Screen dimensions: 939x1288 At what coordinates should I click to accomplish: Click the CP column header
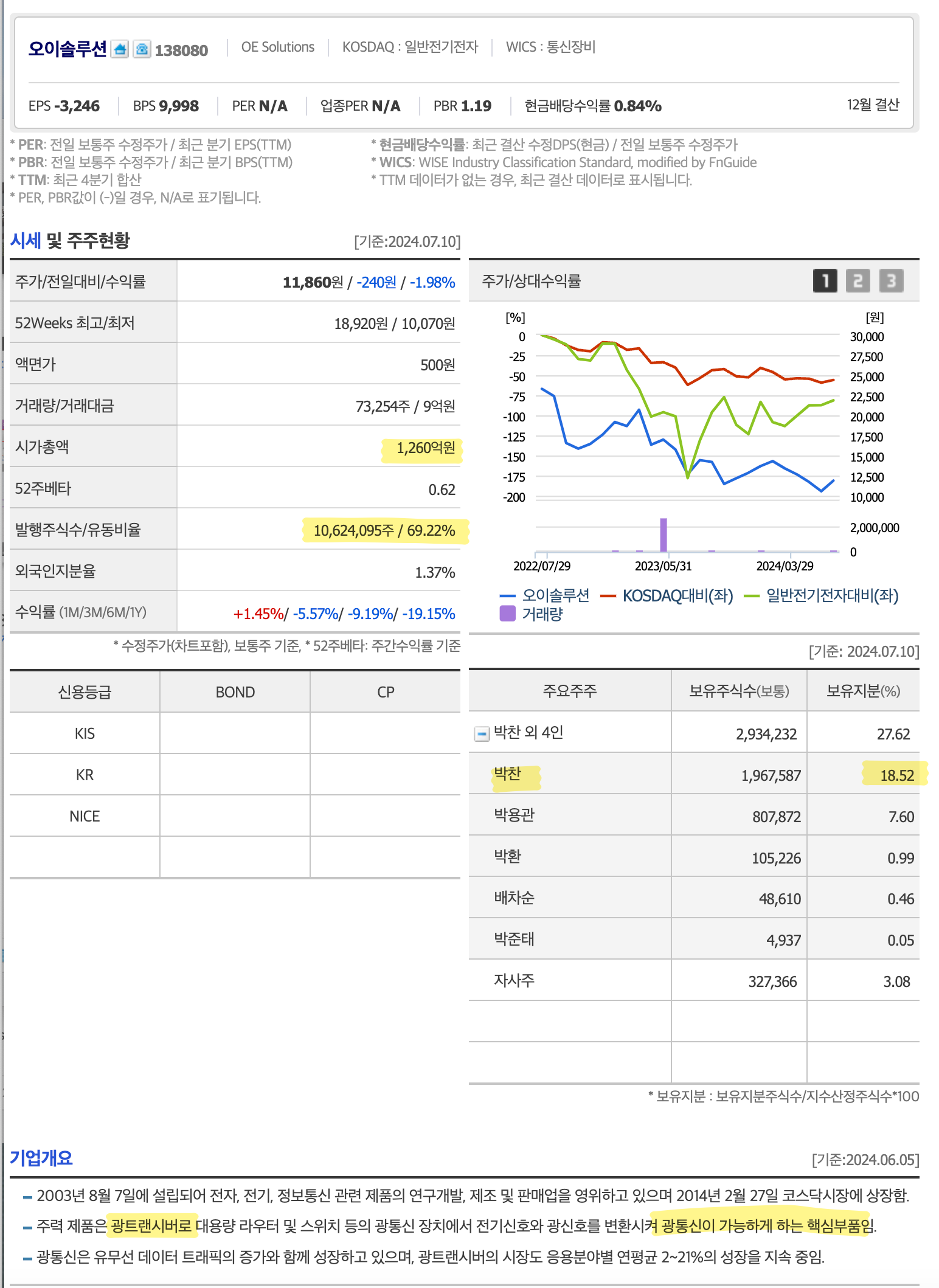pos(386,692)
